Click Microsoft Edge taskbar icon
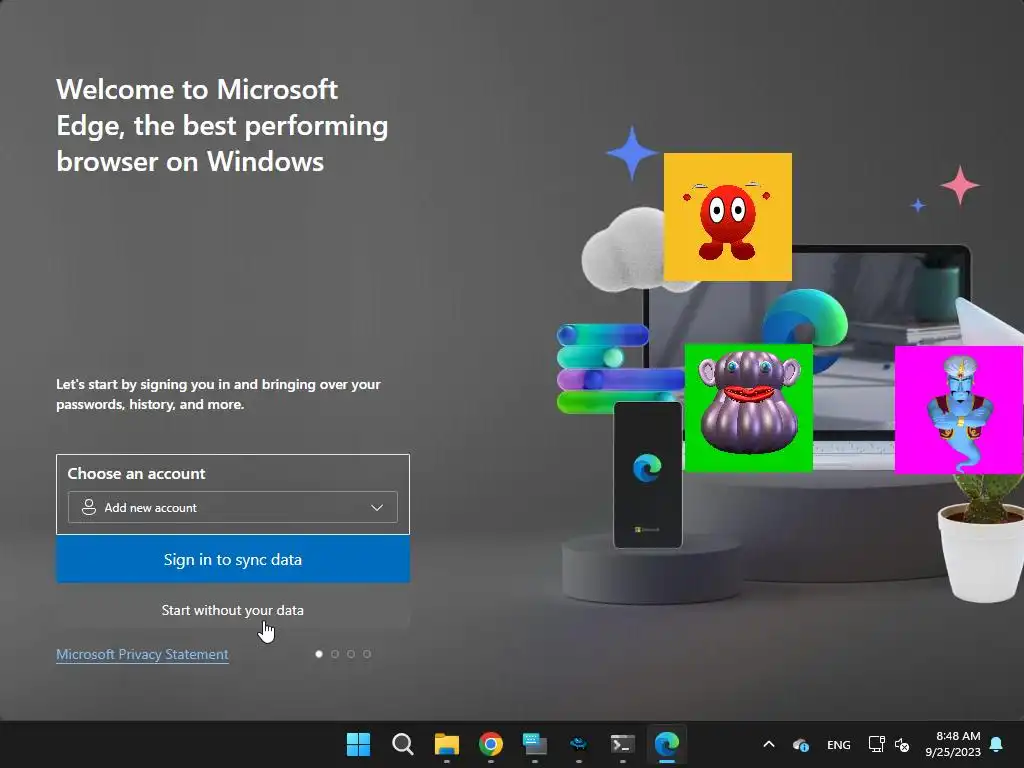The height and width of the screenshot is (768, 1024). pyautogui.click(x=667, y=744)
